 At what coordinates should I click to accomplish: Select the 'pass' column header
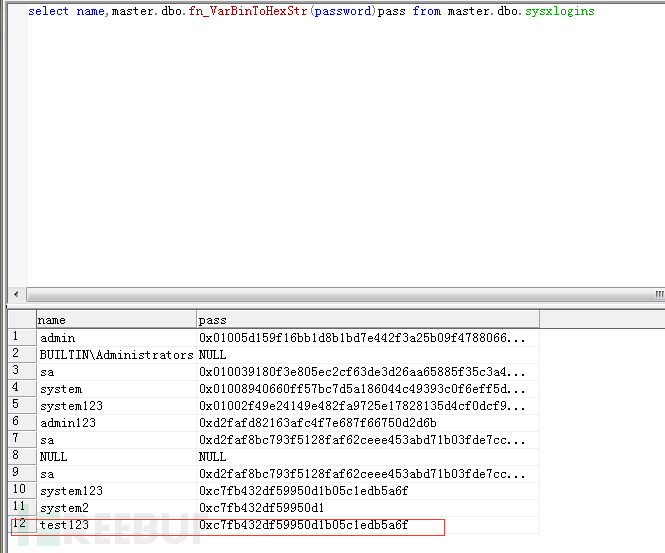pos(367,320)
